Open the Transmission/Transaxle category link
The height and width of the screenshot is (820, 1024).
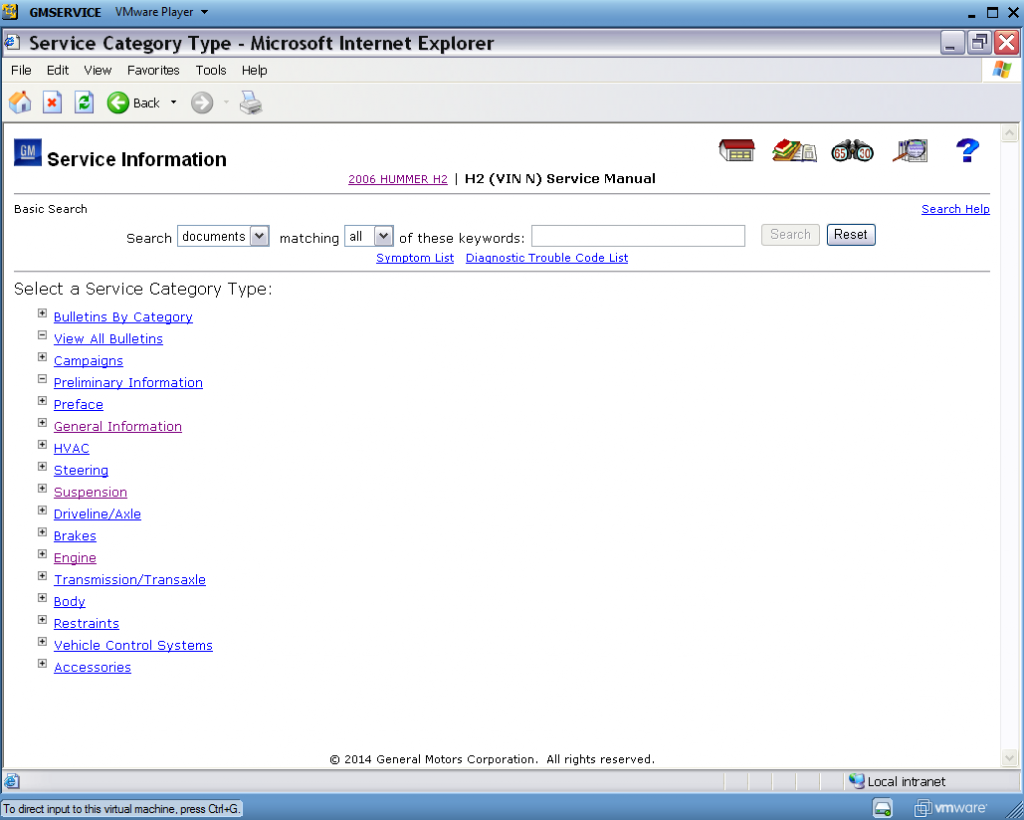pyautogui.click(x=130, y=580)
